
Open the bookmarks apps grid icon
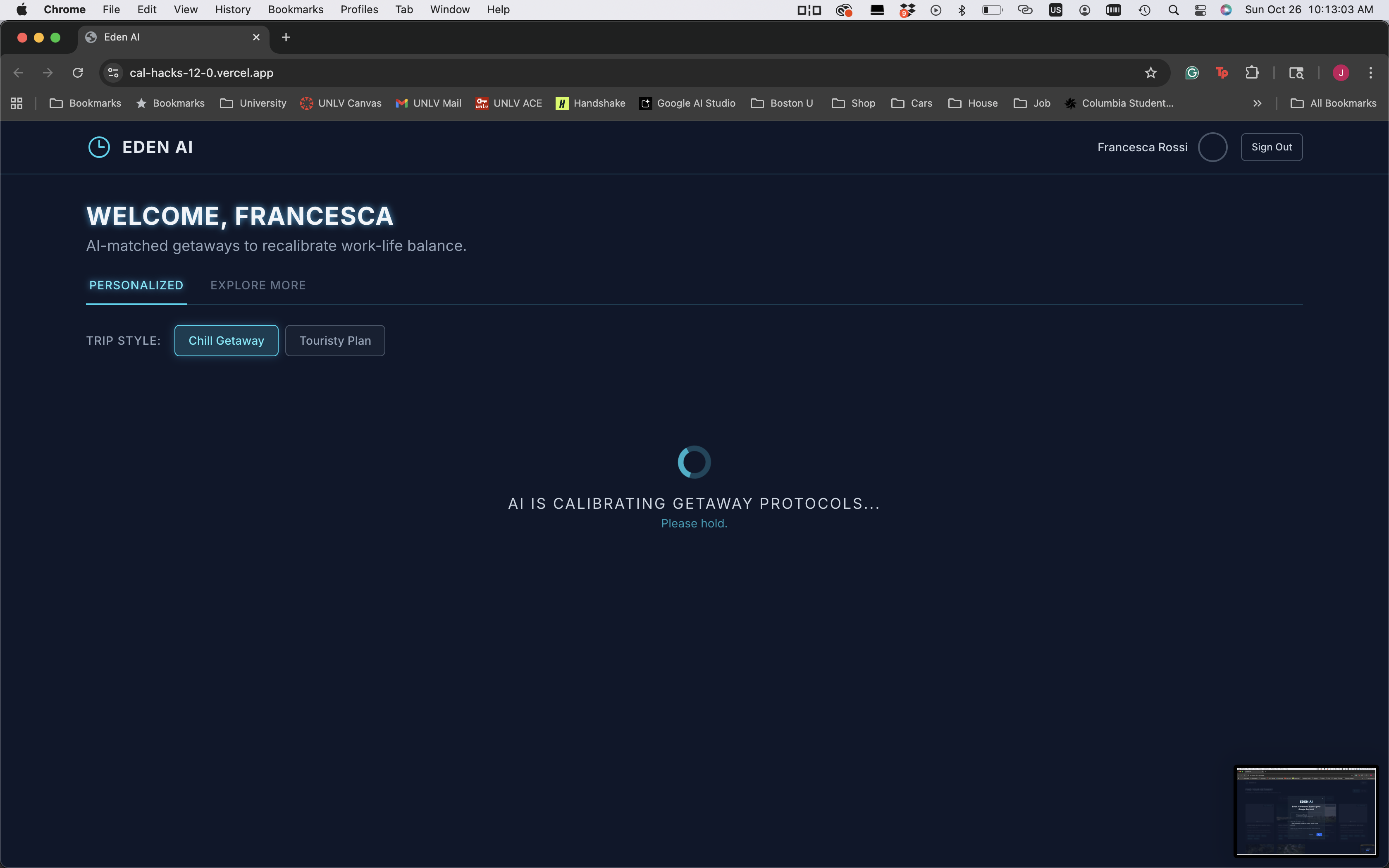pyautogui.click(x=17, y=103)
